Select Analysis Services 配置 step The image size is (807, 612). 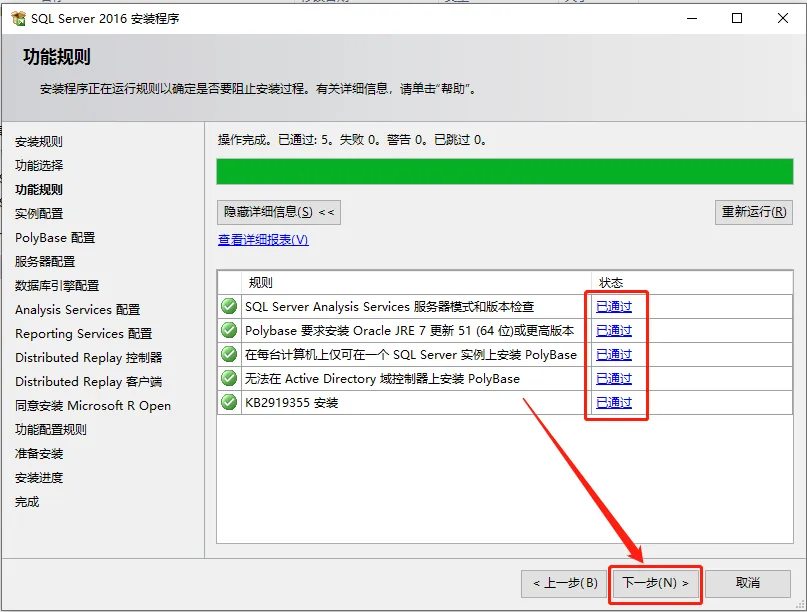77,310
